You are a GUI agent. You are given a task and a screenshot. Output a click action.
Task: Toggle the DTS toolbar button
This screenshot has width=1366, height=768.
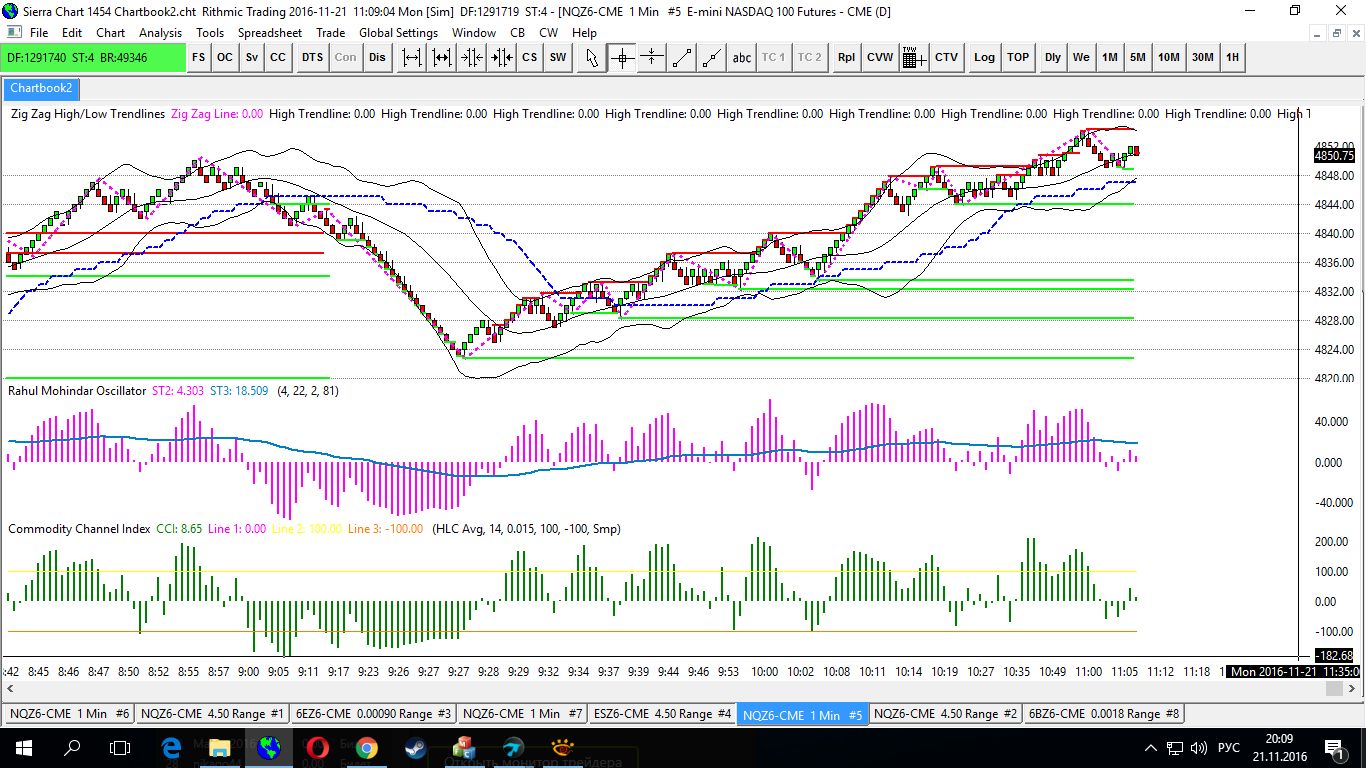[x=313, y=58]
